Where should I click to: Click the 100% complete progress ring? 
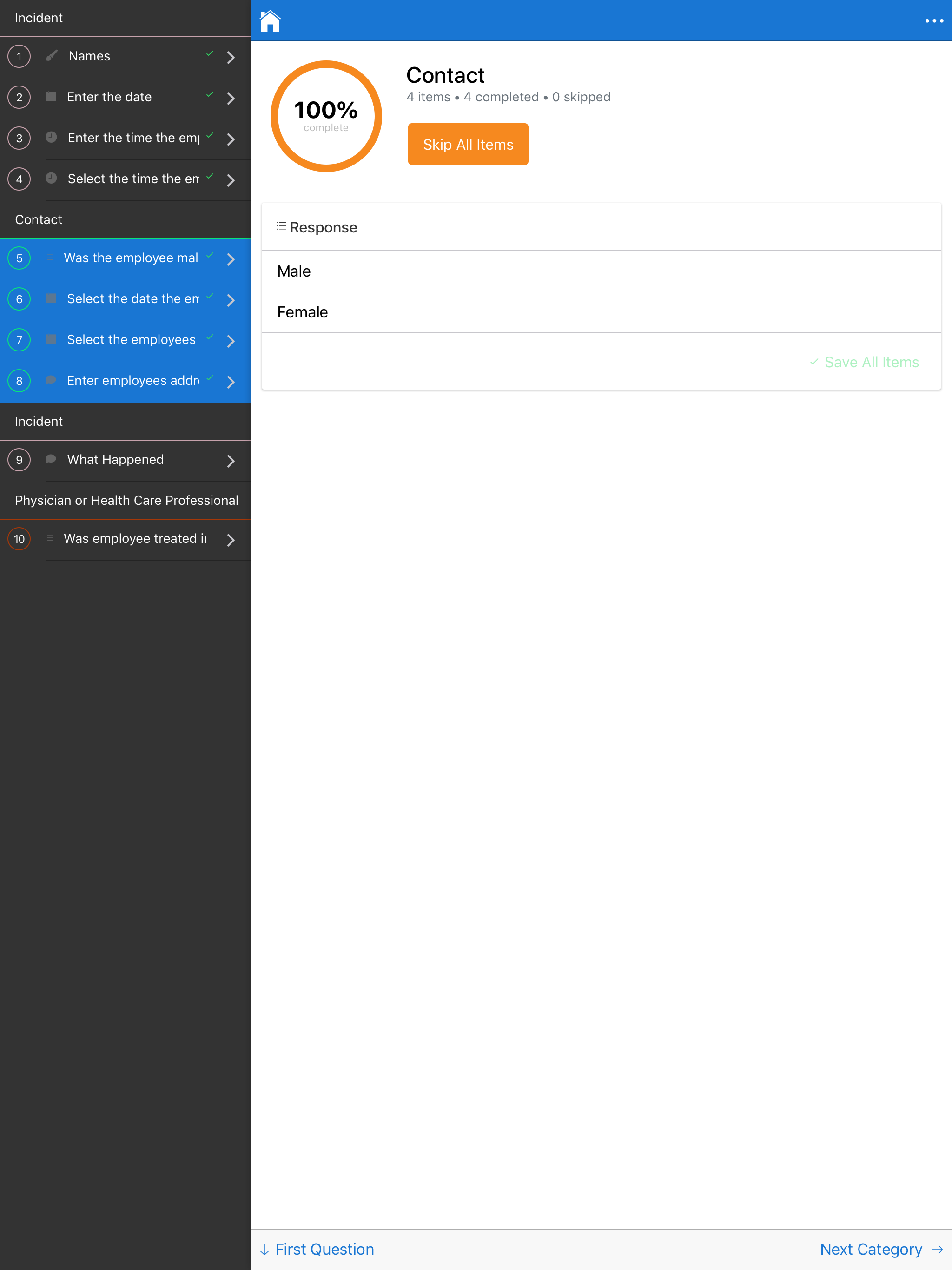pos(326,116)
